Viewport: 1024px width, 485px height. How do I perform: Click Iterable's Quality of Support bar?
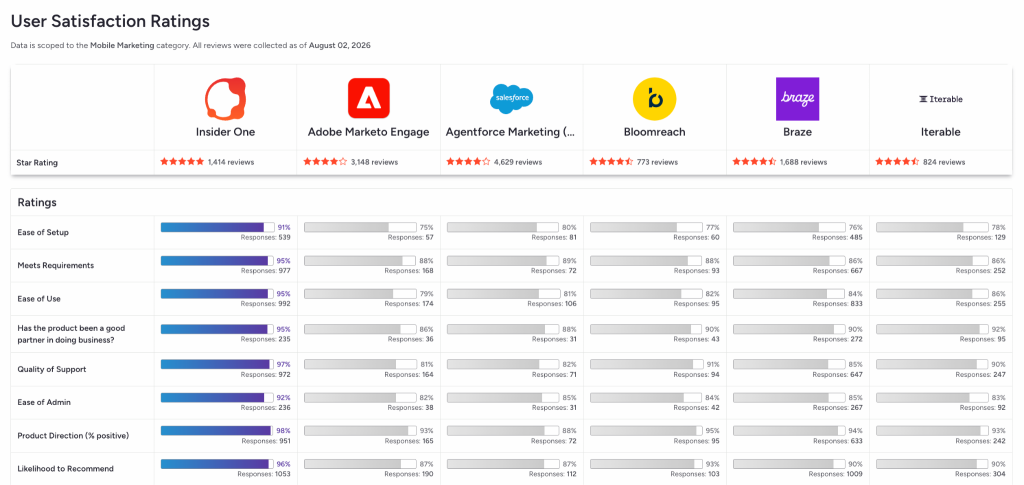point(933,364)
